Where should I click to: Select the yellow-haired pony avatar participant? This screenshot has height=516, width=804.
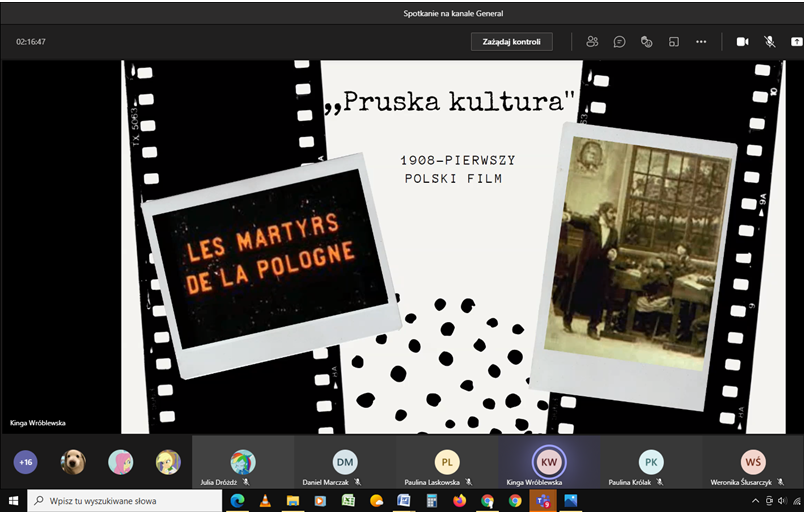point(168,462)
